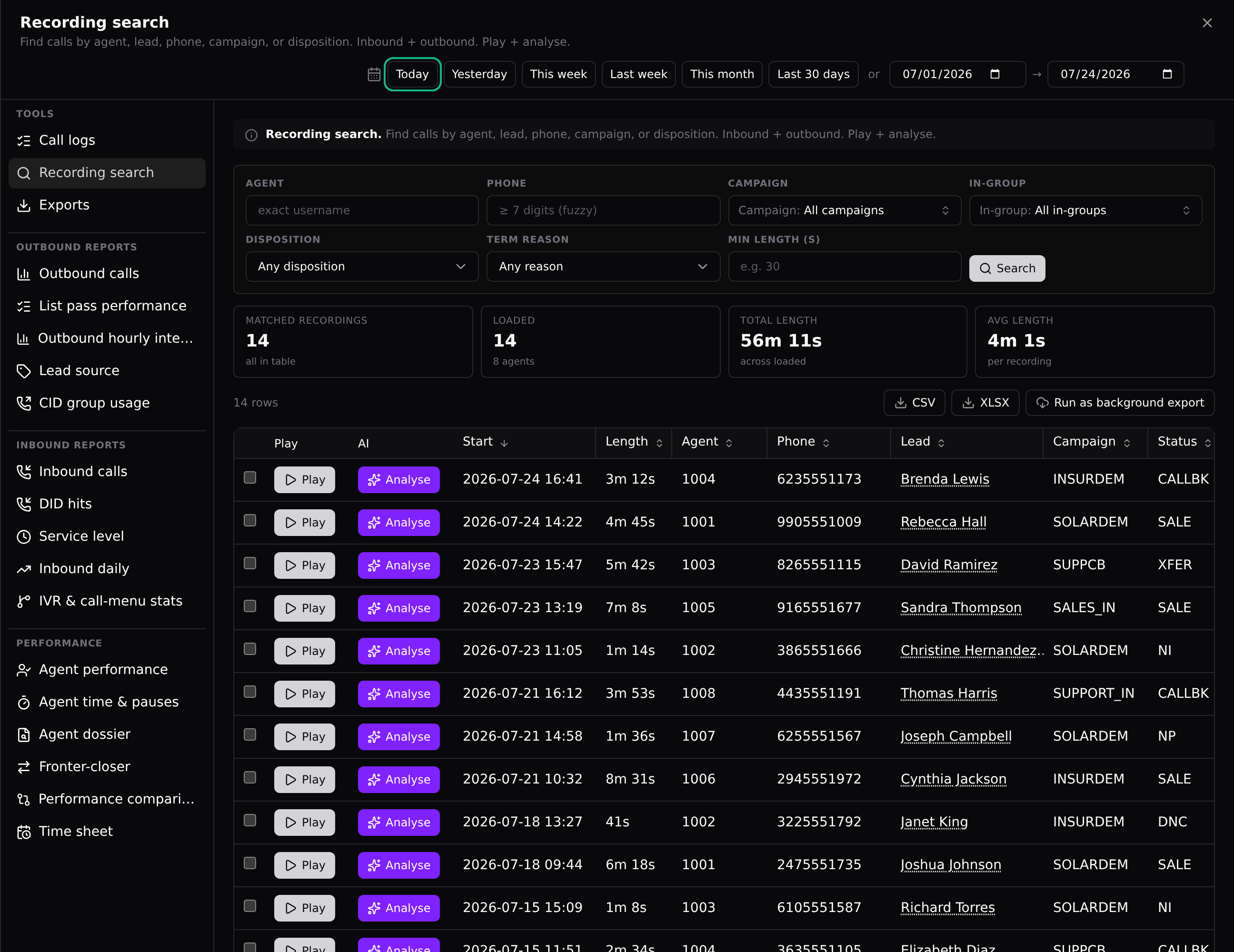Click the Performance comparison compare icon
Viewport: 1234px width, 952px height.
[24, 800]
